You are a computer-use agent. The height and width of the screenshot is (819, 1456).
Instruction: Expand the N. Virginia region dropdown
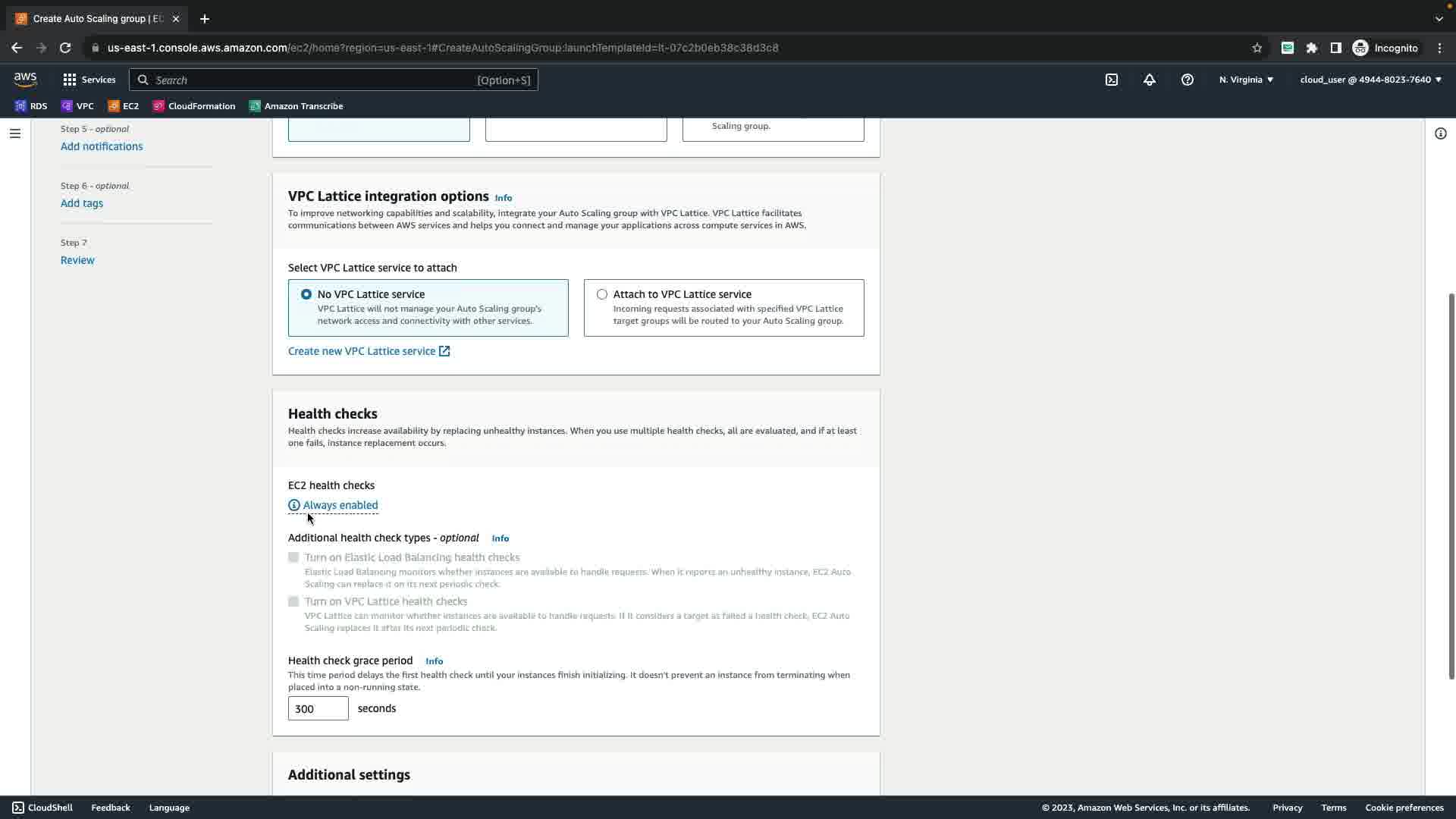pos(1246,80)
